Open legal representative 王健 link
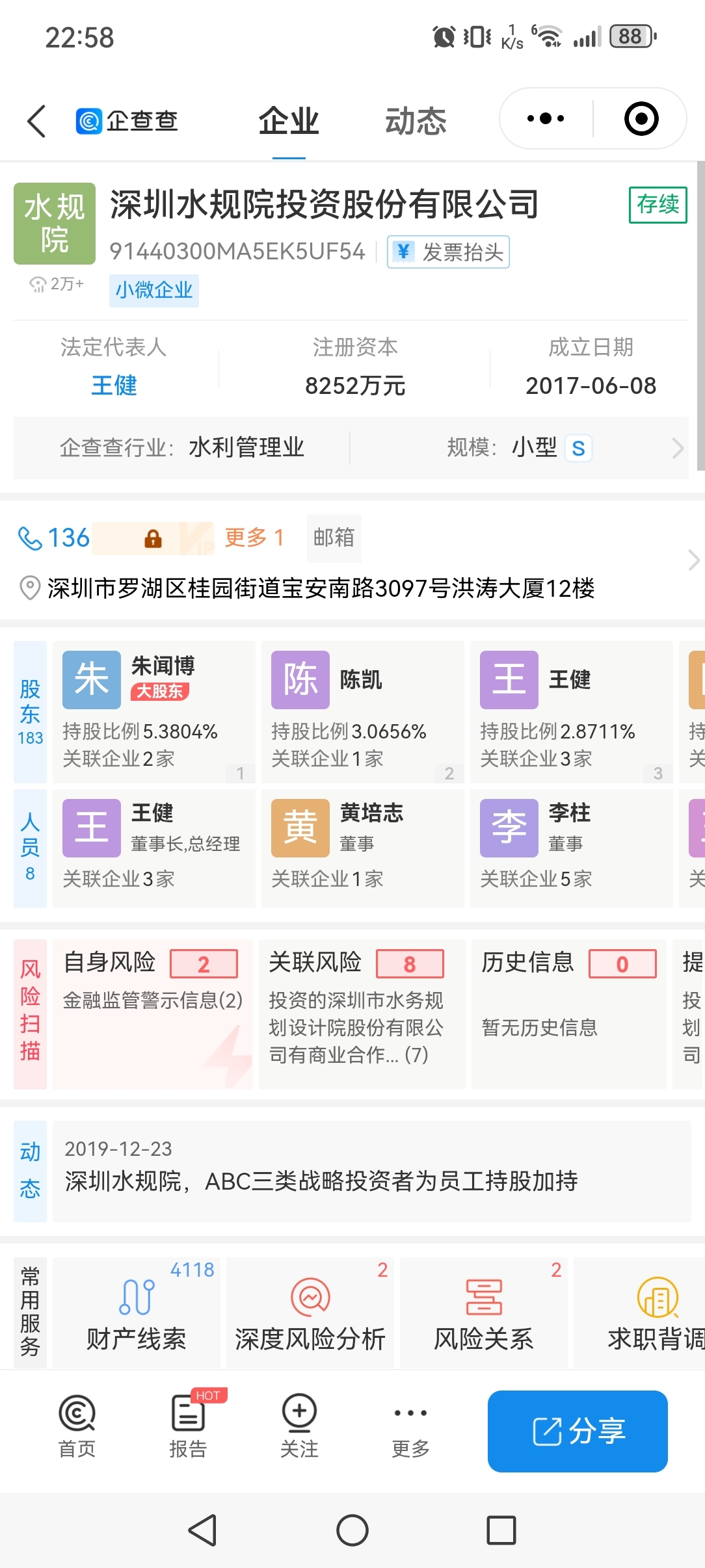The image size is (705, 1568). [114, 385]
